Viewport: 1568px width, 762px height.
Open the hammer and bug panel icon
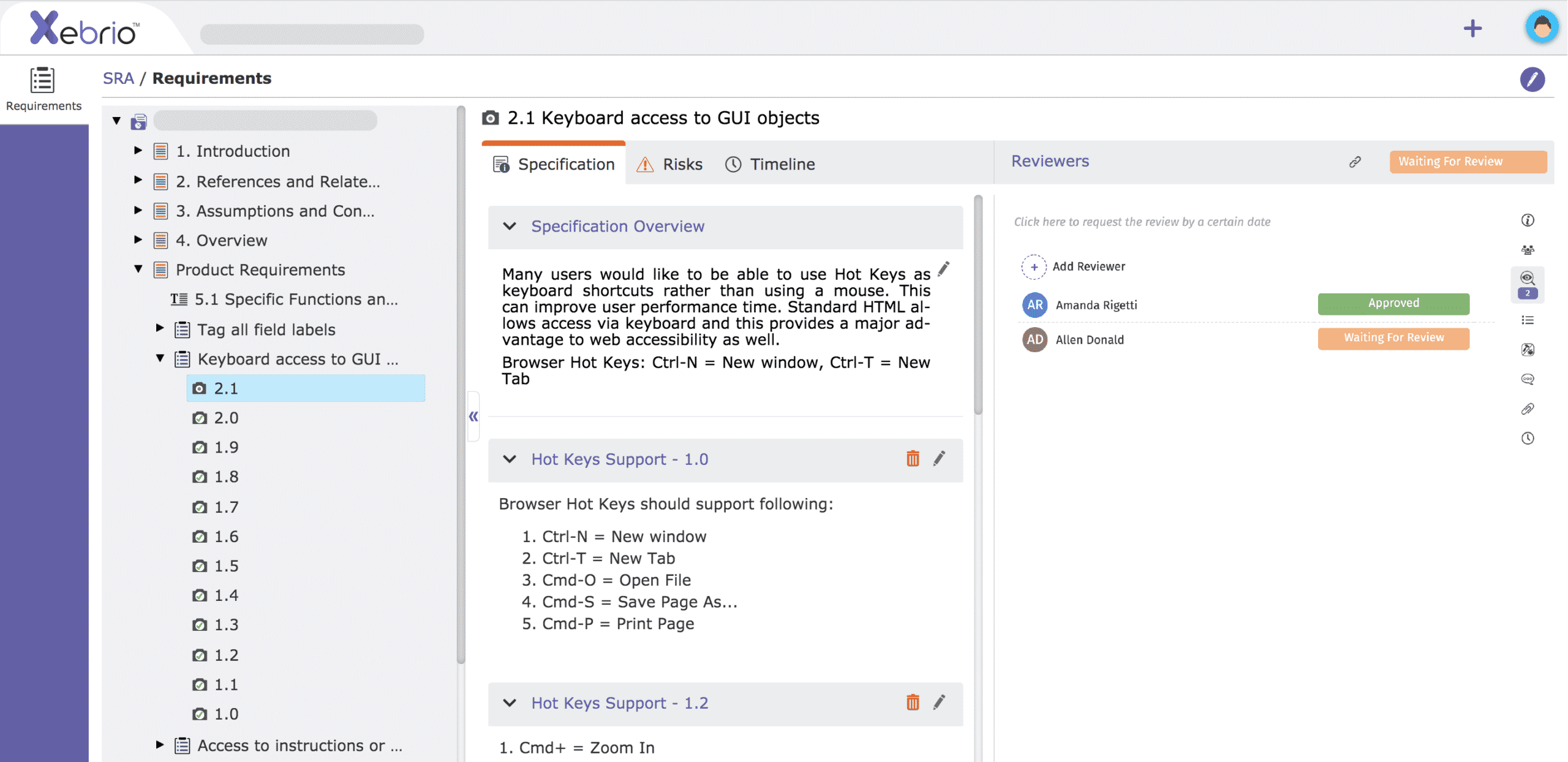tap(1528, 350)
